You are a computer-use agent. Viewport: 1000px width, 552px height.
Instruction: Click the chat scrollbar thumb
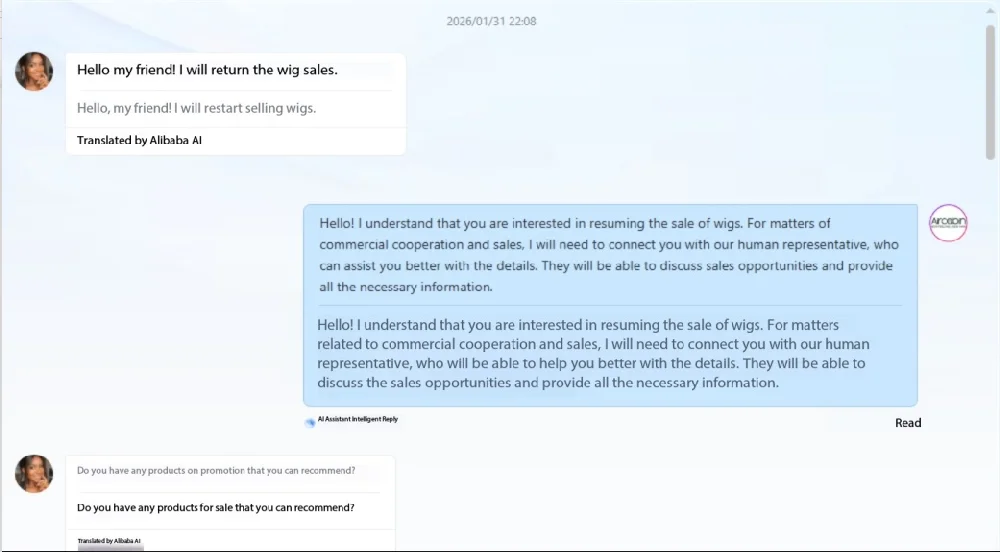[x=990, y=92]
